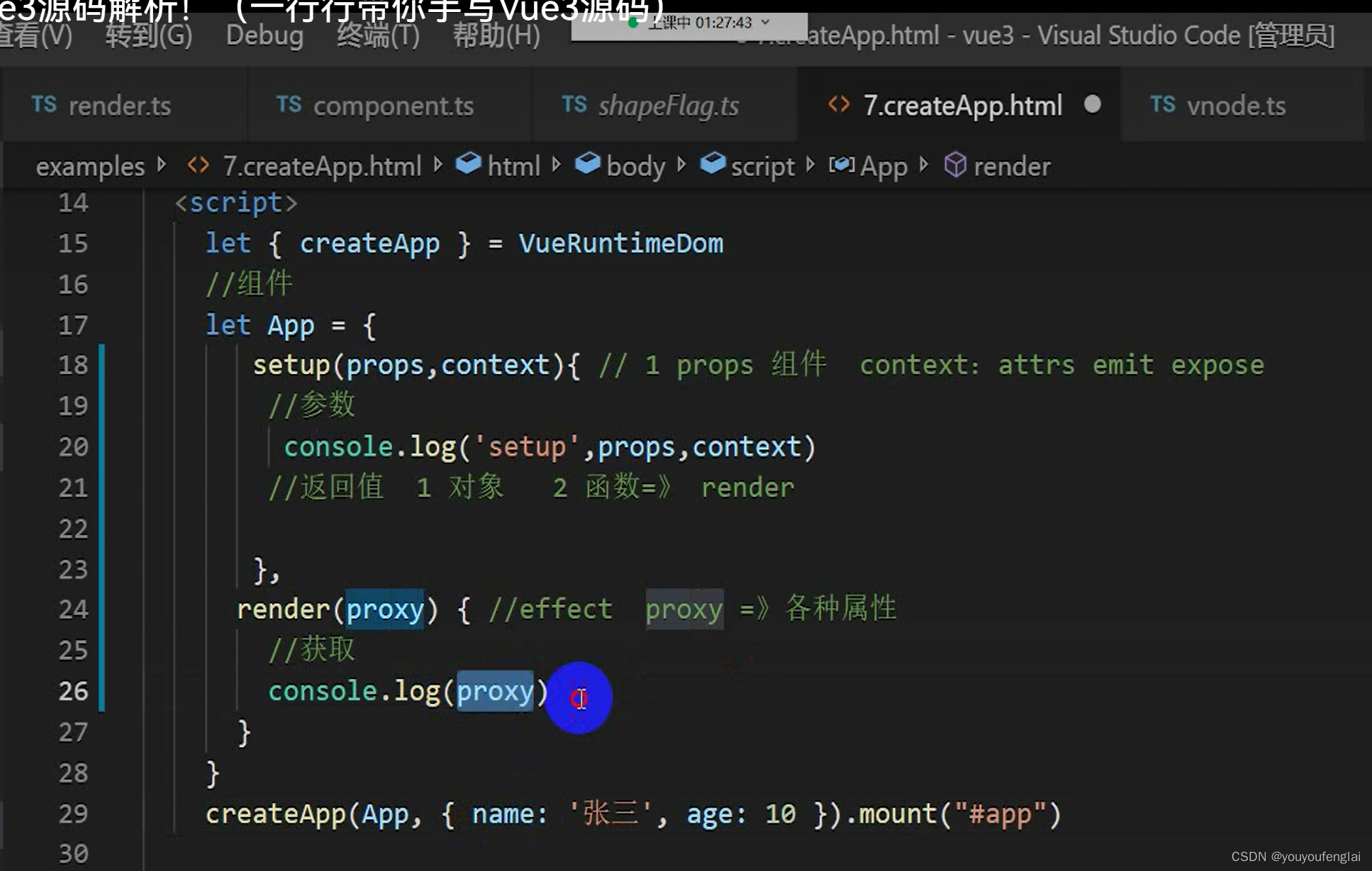Click the '张三' string on line 29

(610, 814)
